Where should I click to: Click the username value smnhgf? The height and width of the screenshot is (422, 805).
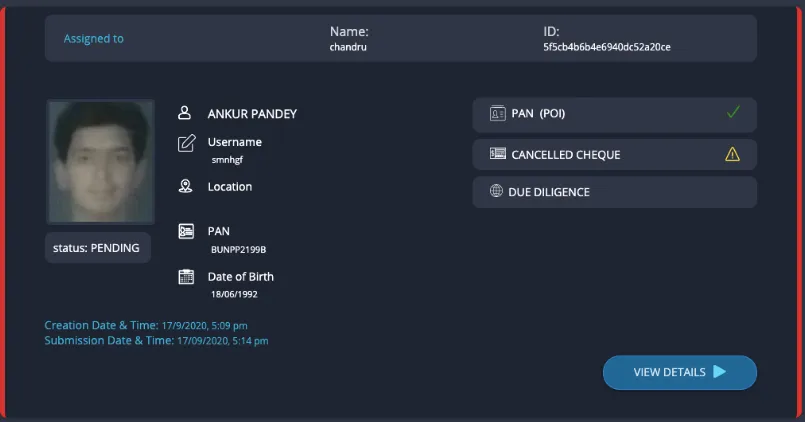[x=227, y=160]
